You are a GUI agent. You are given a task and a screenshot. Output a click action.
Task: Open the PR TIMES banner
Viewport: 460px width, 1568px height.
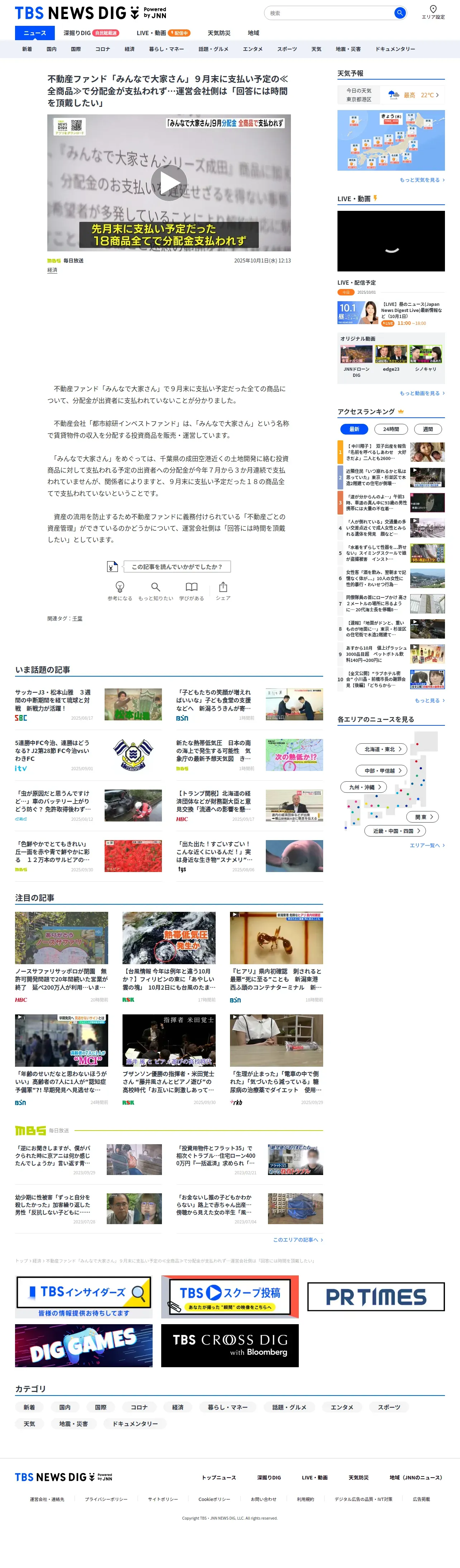coord(376,1297)
